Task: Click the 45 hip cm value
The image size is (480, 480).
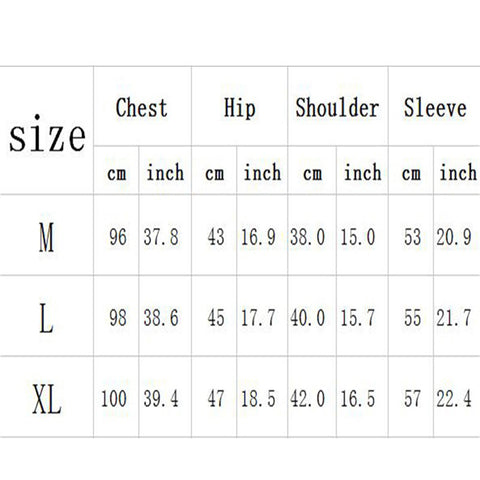Action: [216, 318]
